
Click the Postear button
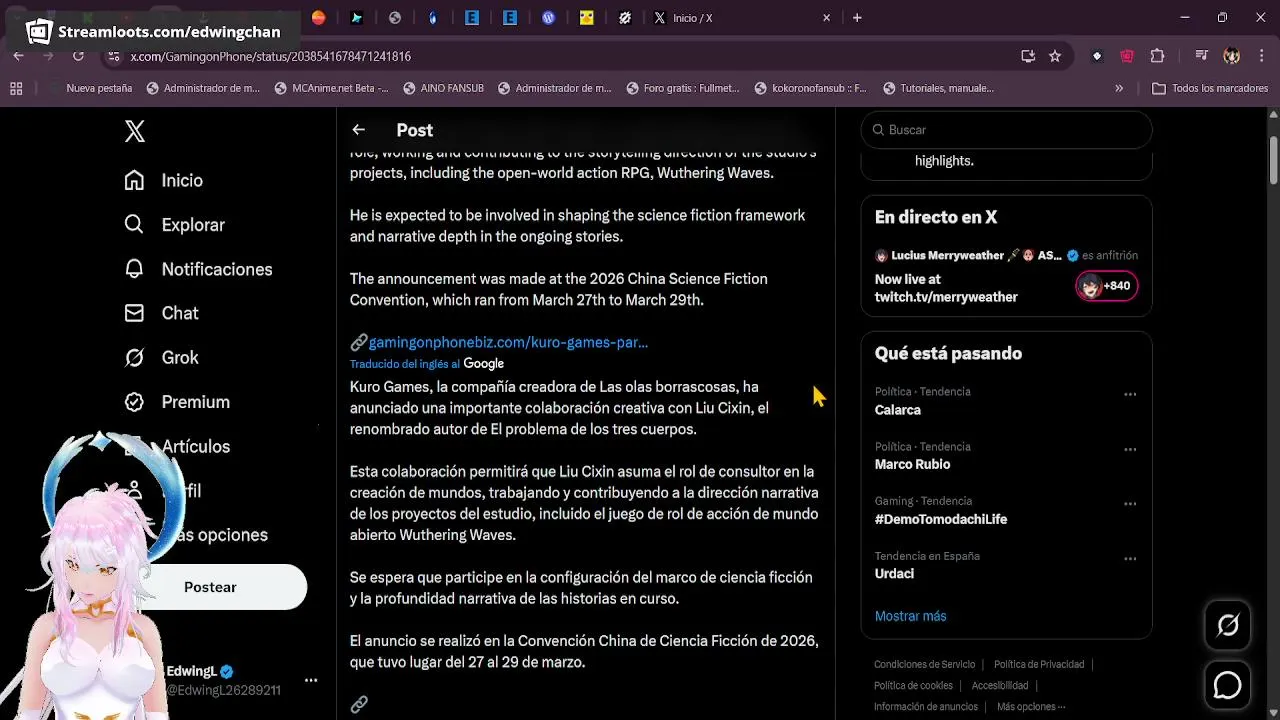click(x=210, y=587)
